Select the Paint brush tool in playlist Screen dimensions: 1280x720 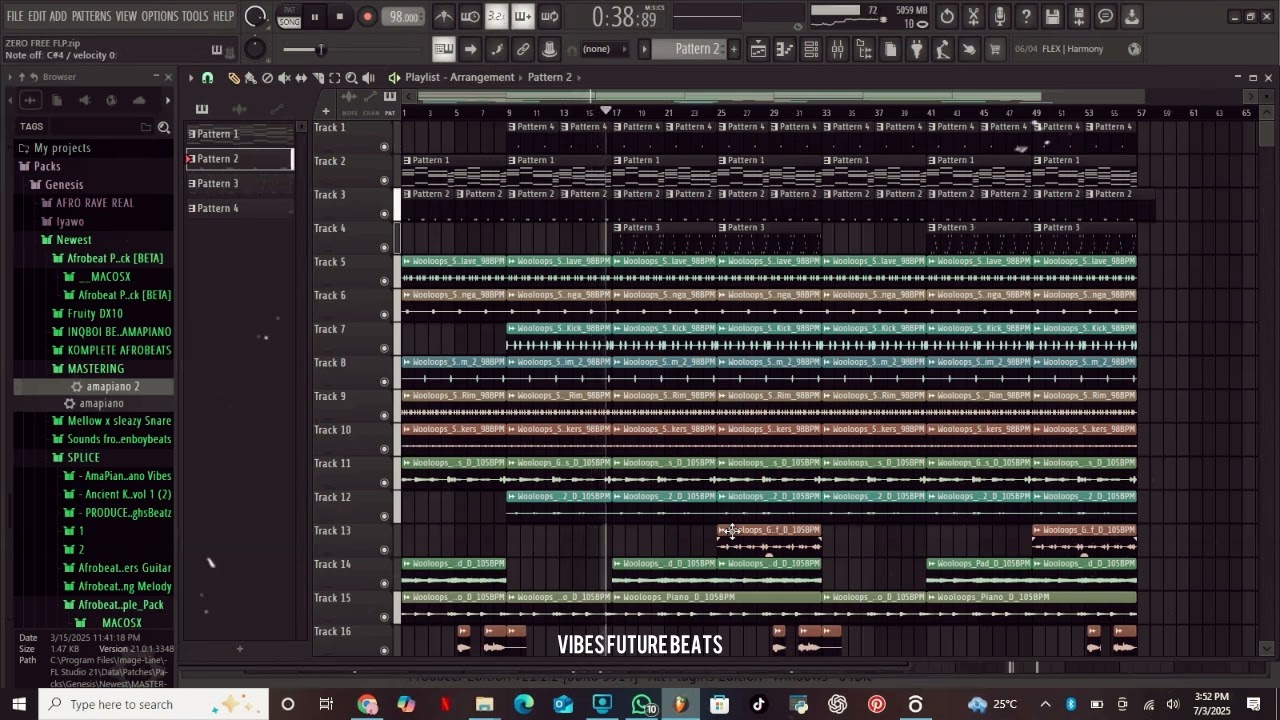[x=250, y=78]
